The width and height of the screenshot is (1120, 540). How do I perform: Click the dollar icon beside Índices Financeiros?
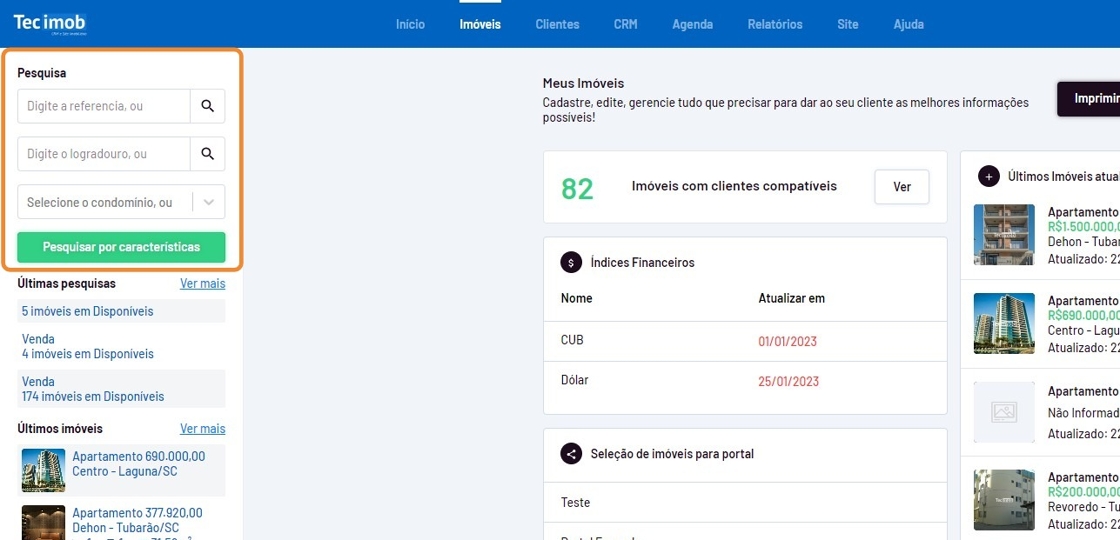coord(571,263)
